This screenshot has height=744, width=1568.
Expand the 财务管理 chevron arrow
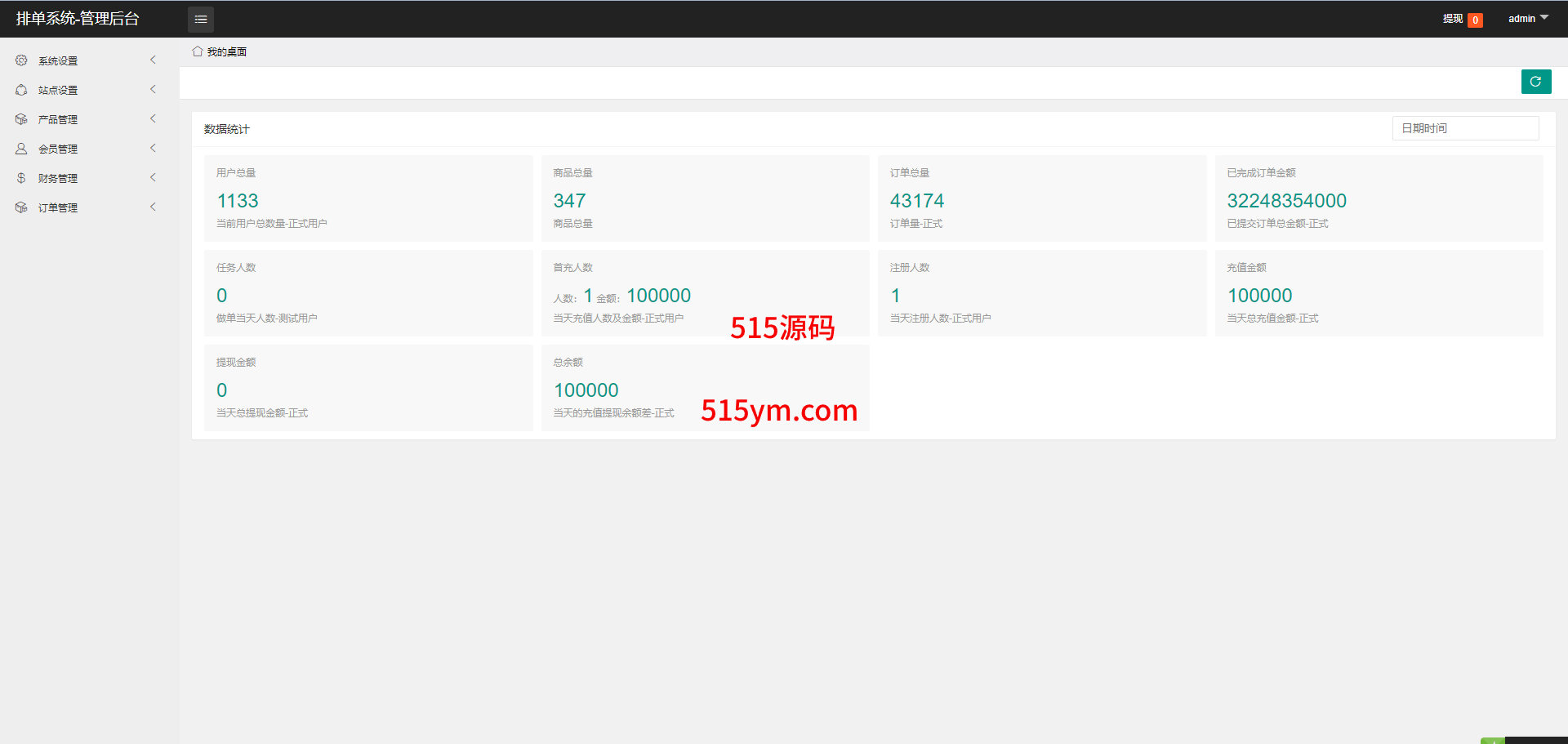(153, 178)
